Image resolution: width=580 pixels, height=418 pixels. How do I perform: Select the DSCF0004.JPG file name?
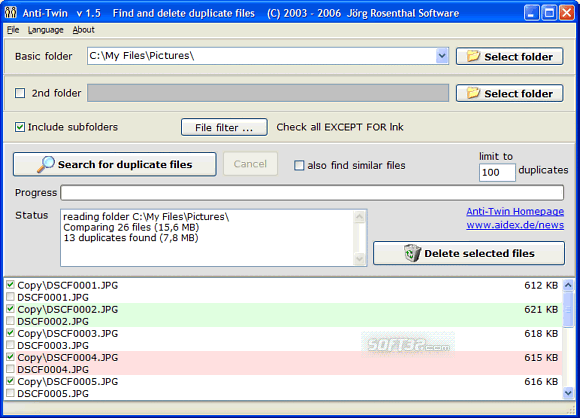[53, 369]
